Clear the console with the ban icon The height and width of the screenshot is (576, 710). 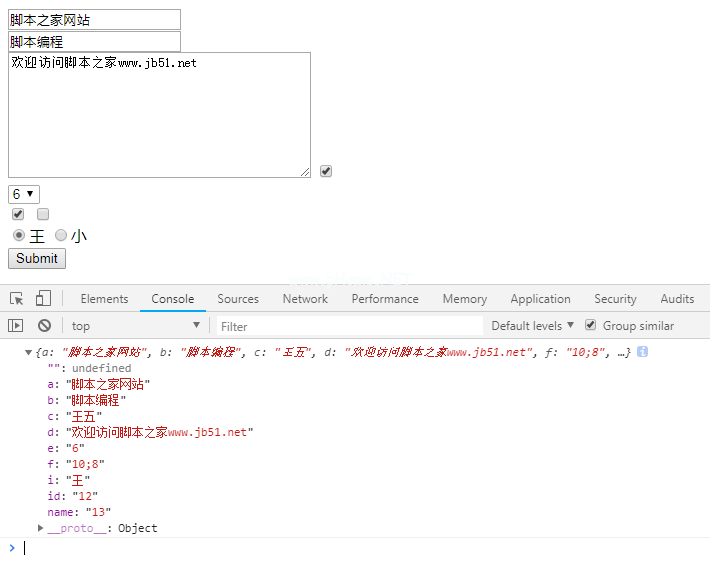click(x=44, y=326)
